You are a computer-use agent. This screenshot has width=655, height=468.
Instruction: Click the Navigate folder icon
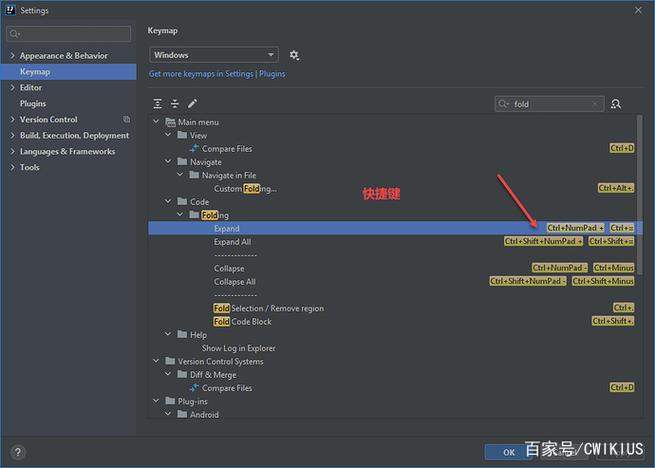click(x=182, y=161)
